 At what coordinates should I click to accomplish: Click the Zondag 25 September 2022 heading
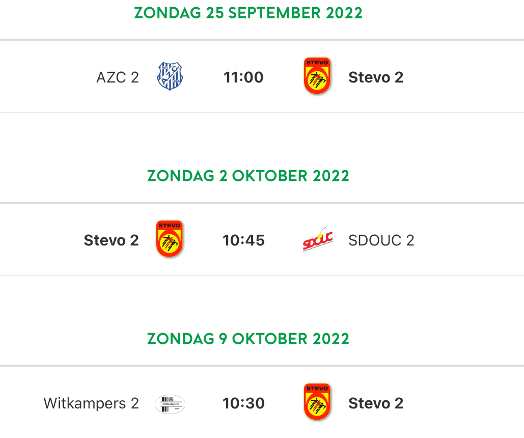point(248,13)
